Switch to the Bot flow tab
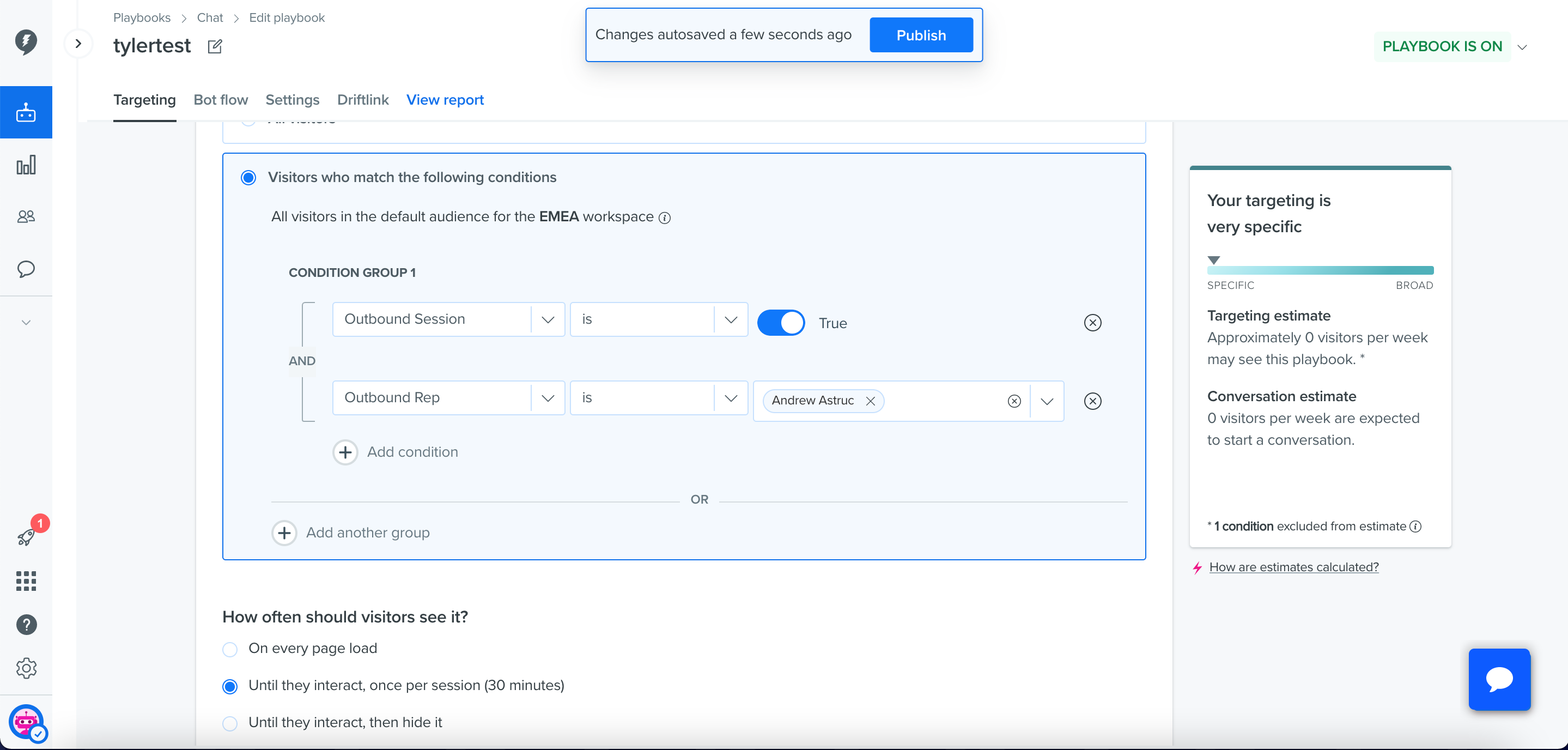The width and height of the screenshot is (1568, 750). point(220,100)
